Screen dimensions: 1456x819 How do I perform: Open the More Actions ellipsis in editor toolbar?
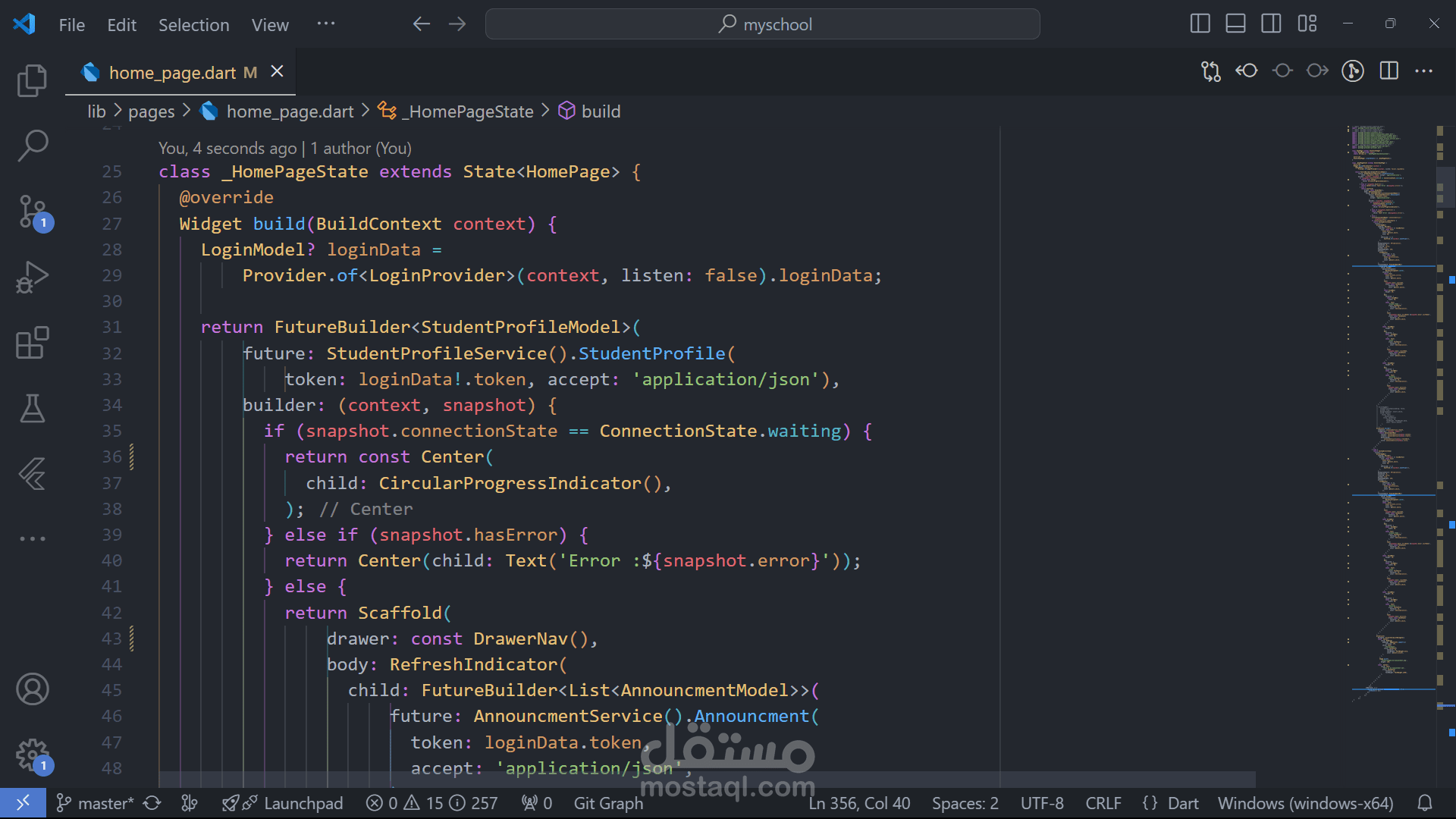point(1423,71)
